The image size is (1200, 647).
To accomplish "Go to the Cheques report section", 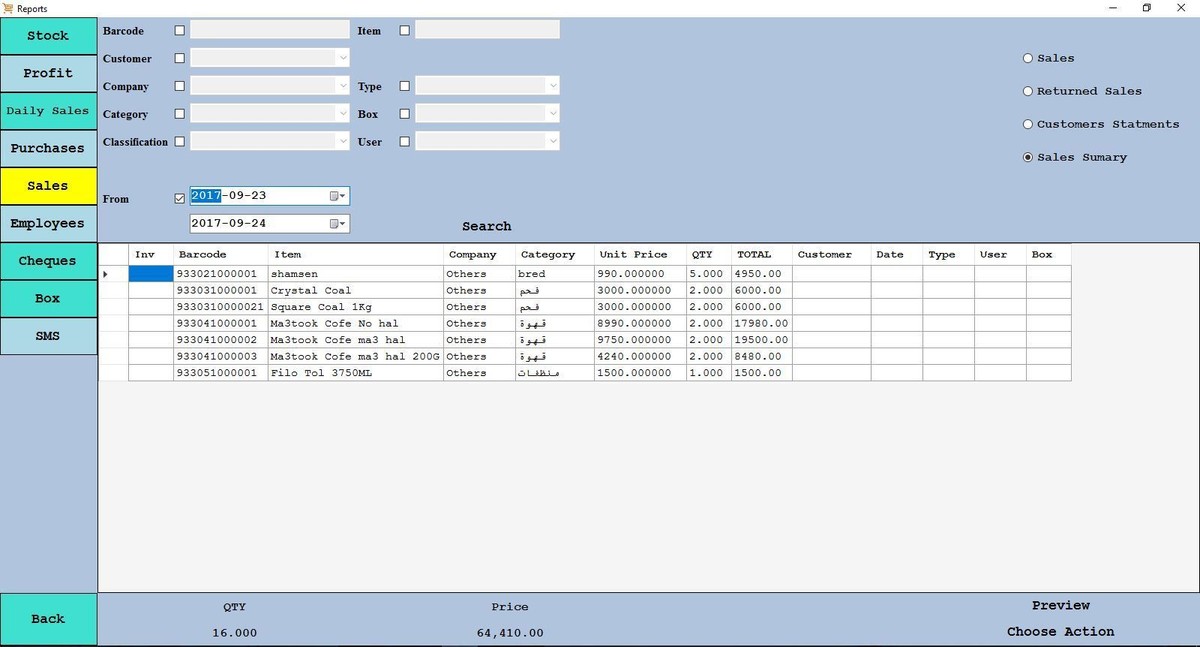I will tap(48, 261).
